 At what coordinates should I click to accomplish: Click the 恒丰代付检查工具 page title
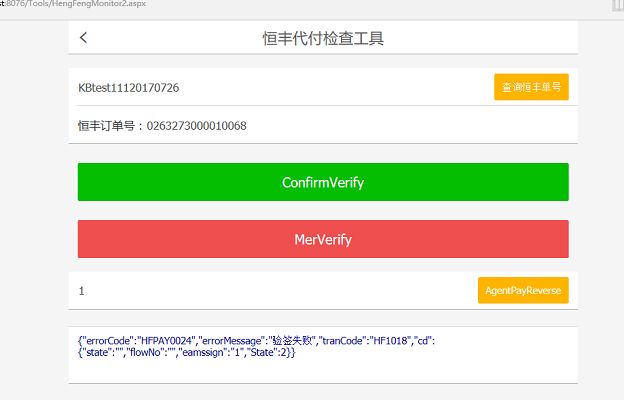pos(323,38)
